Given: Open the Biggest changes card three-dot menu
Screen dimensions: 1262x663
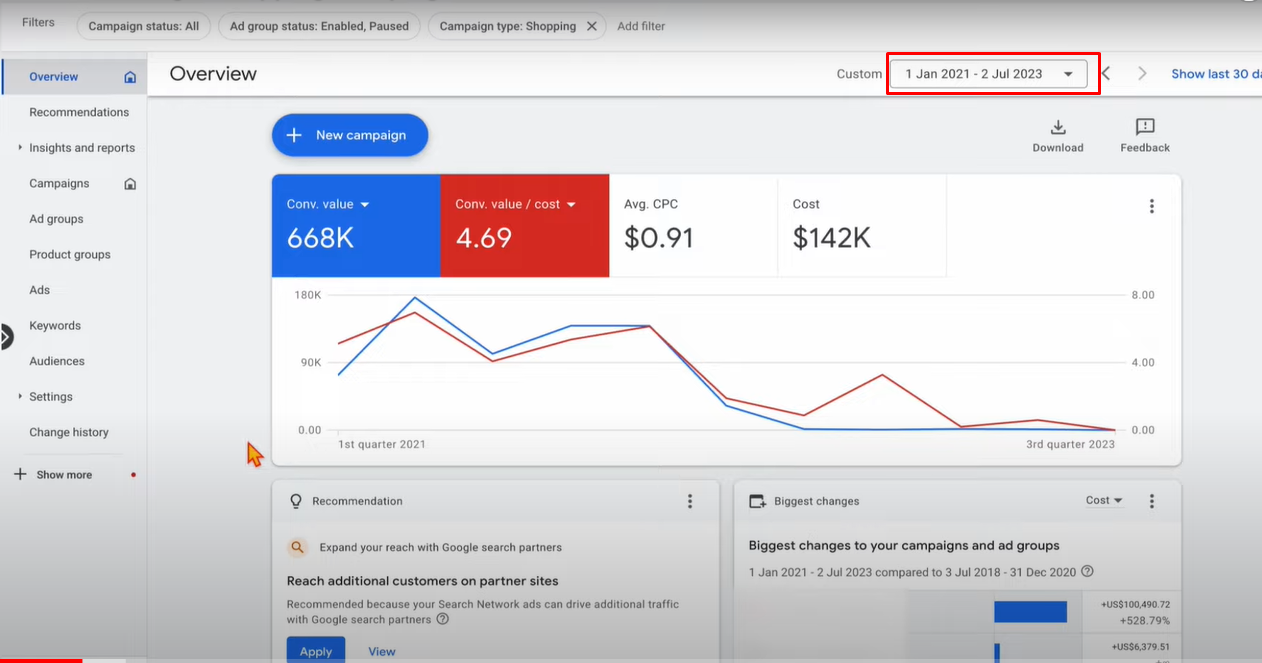Looking at the screenshot, I should (x=1152, y=501).
